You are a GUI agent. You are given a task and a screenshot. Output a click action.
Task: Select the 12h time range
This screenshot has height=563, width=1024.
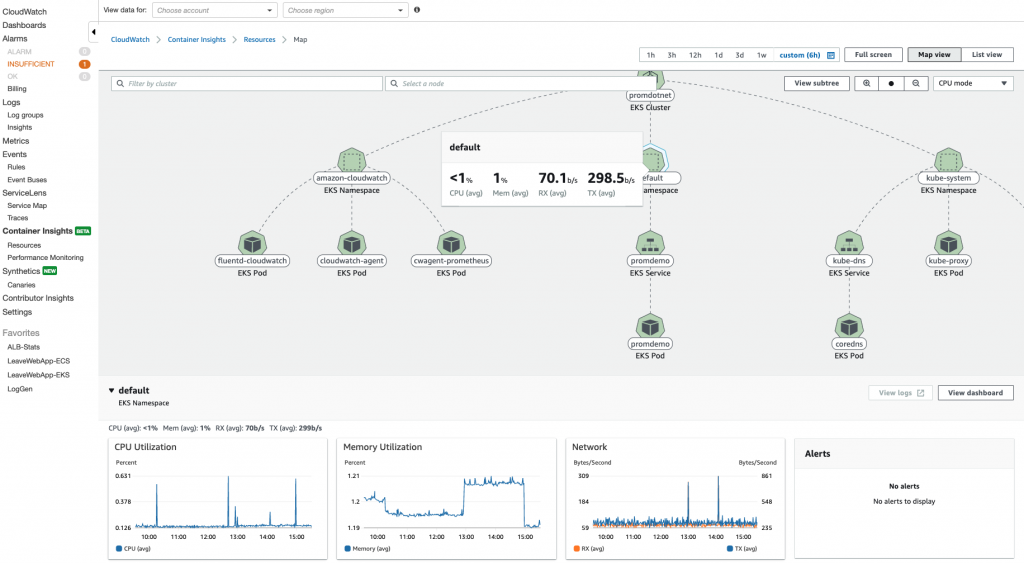pos(695,56)
